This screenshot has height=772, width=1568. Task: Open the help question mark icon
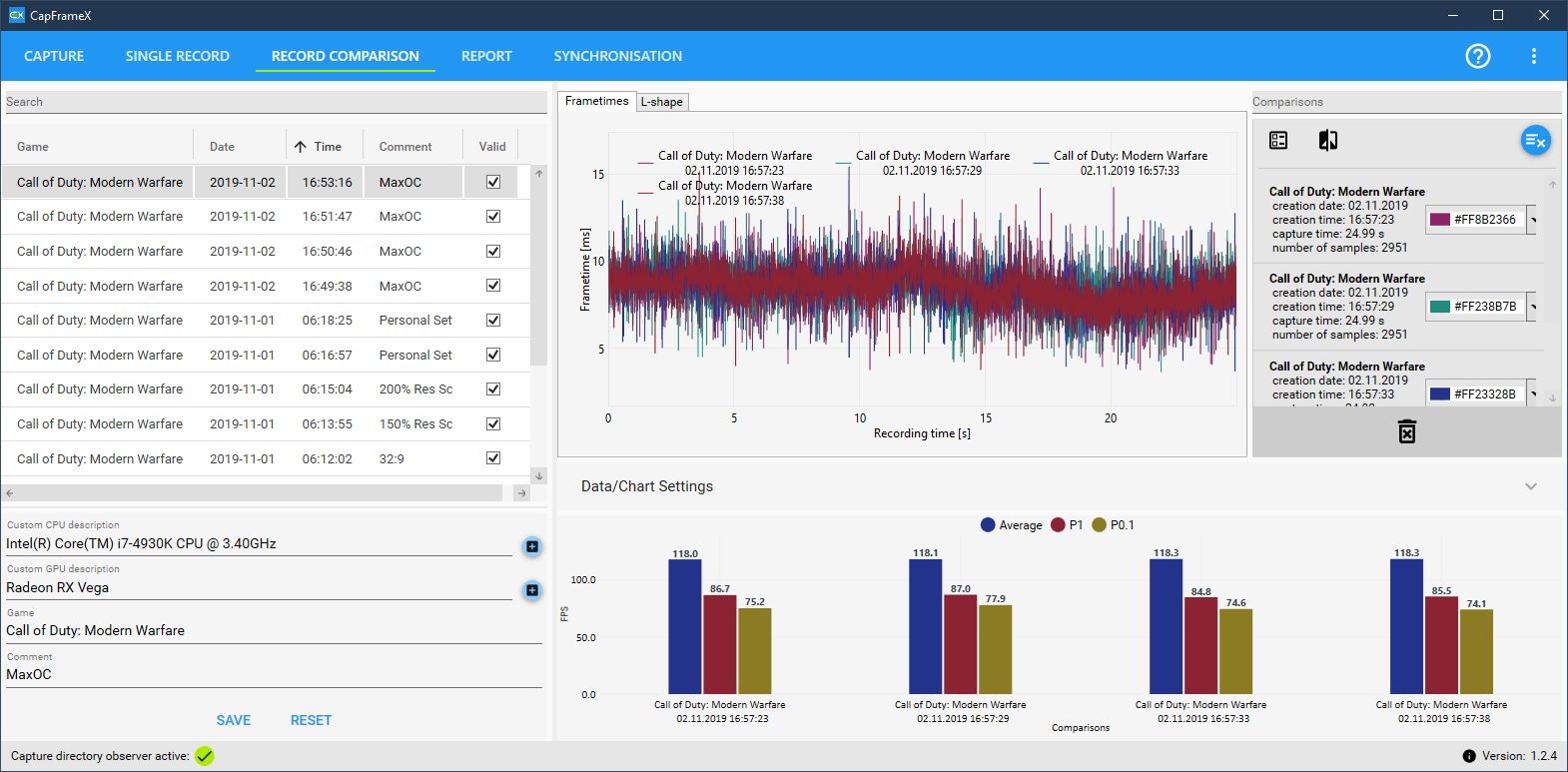1478,56
